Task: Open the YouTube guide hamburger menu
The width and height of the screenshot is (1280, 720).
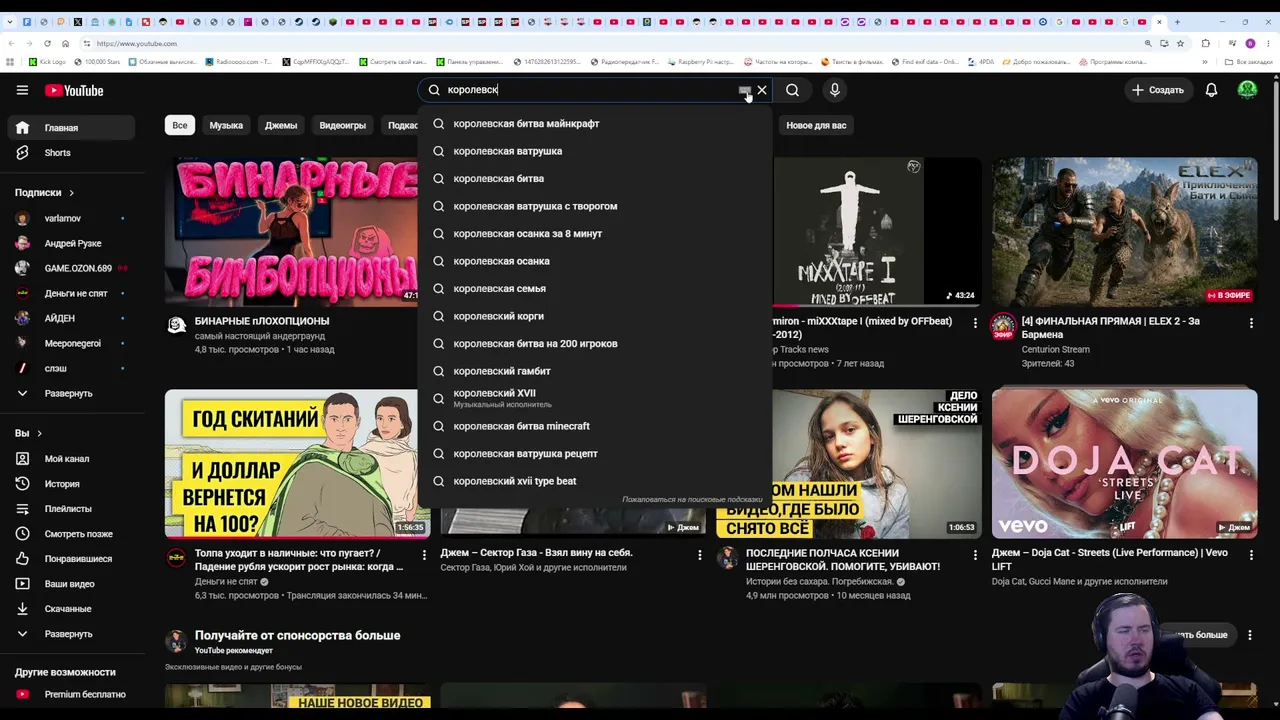Action: click(22, 90)
